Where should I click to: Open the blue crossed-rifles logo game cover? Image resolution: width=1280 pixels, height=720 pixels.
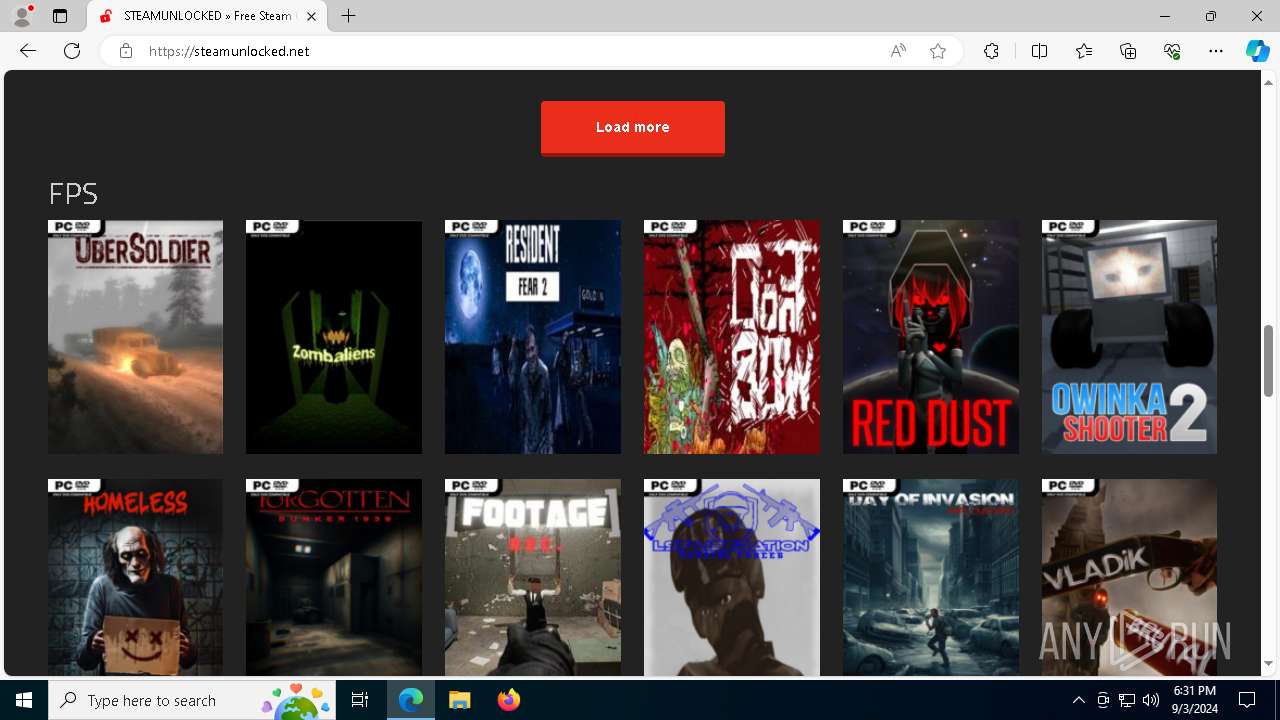coord(732,577)
